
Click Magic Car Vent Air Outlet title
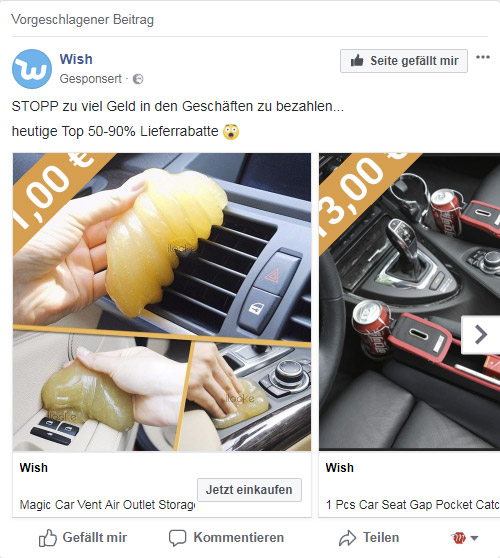coord(107,504)
